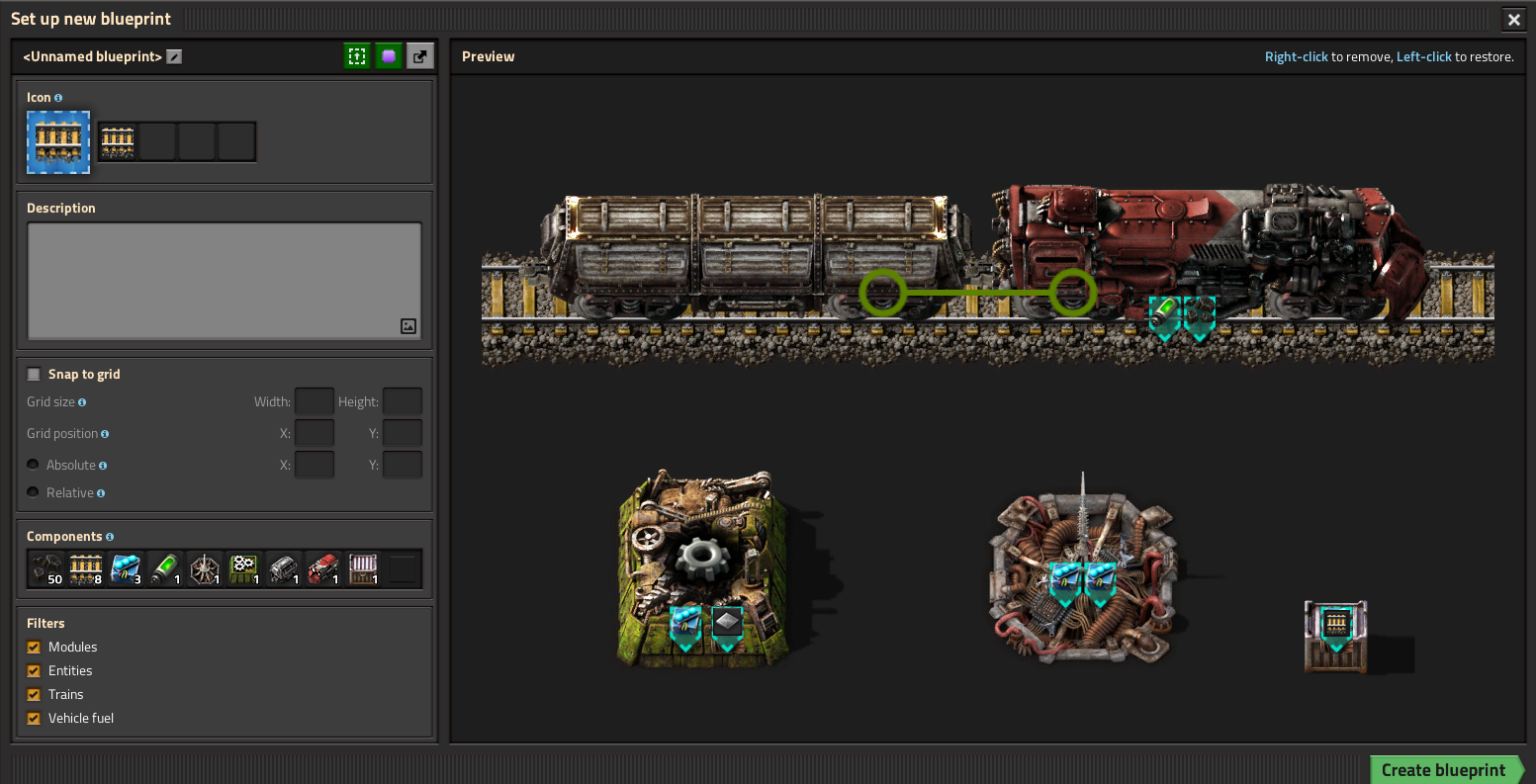The width and height of the screenshot is (1536, 784).
Task: Uncheck the Modules filter
Action: coord(34,647)
